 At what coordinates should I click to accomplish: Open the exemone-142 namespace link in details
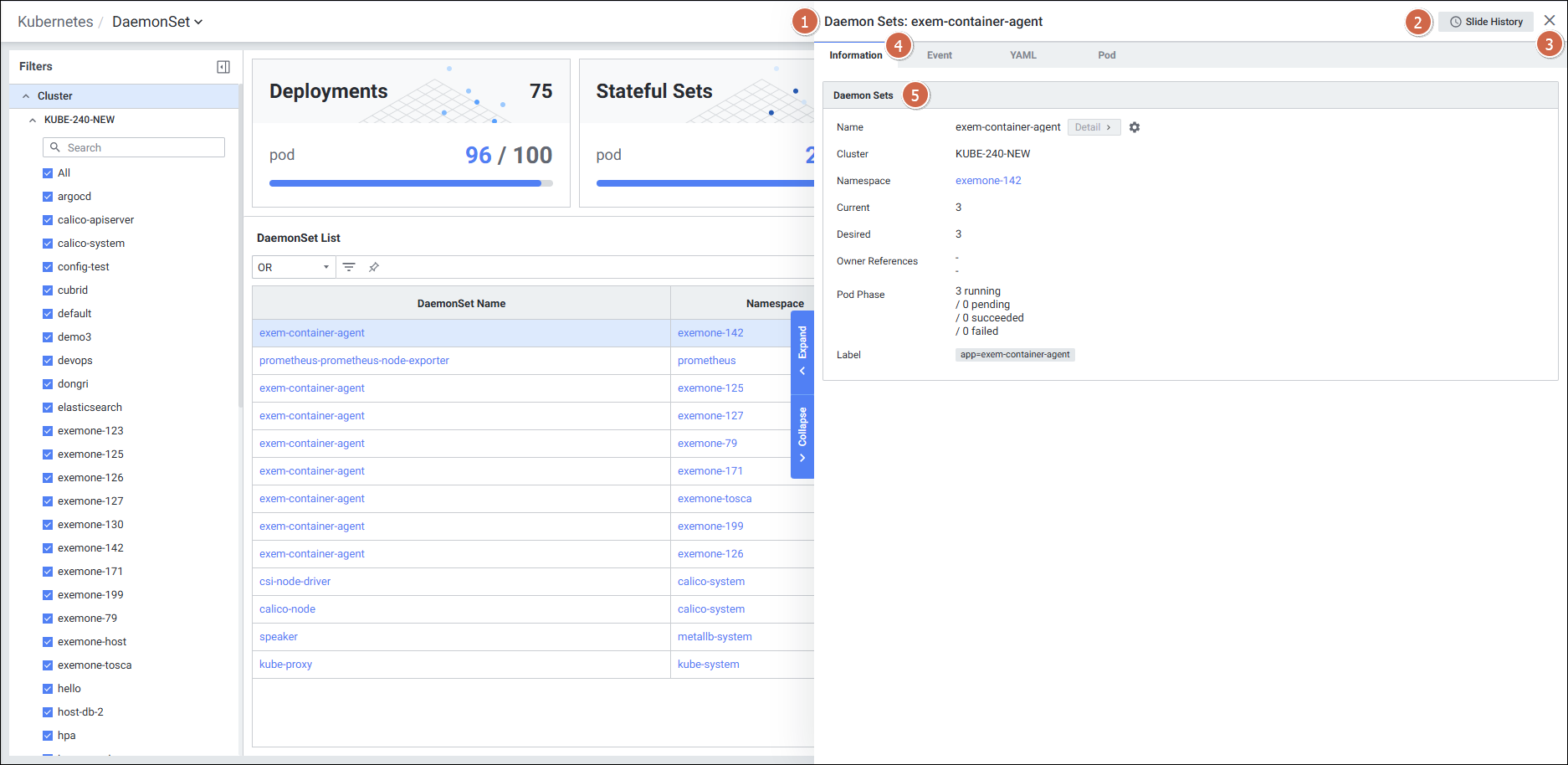(x=988, y=181)
